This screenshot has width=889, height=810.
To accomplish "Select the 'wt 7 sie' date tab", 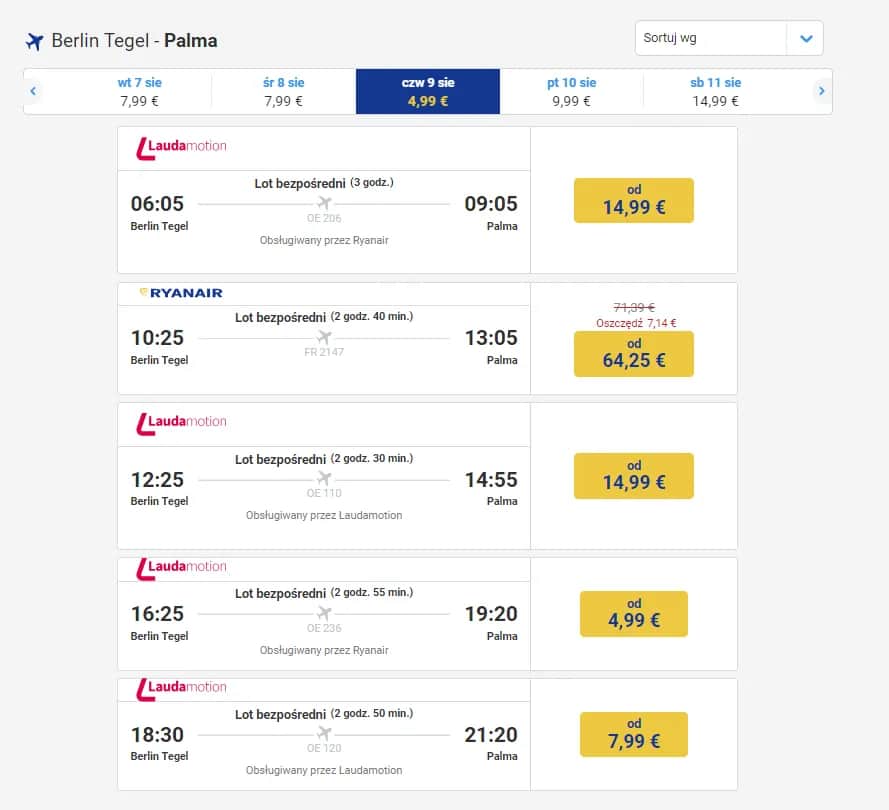I will 139,91.
